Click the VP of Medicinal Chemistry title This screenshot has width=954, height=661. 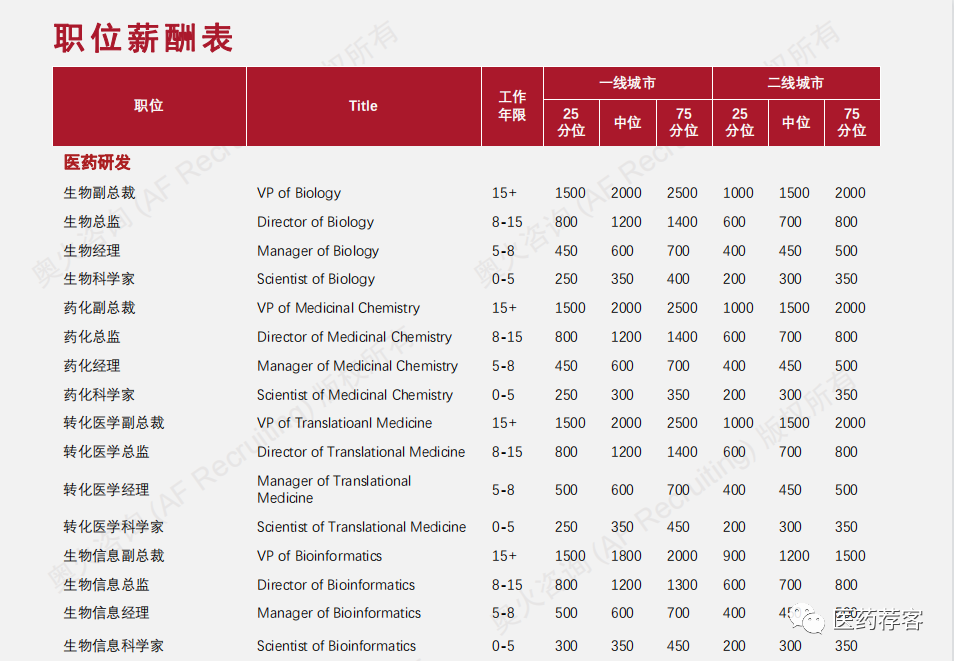[338, 308]
